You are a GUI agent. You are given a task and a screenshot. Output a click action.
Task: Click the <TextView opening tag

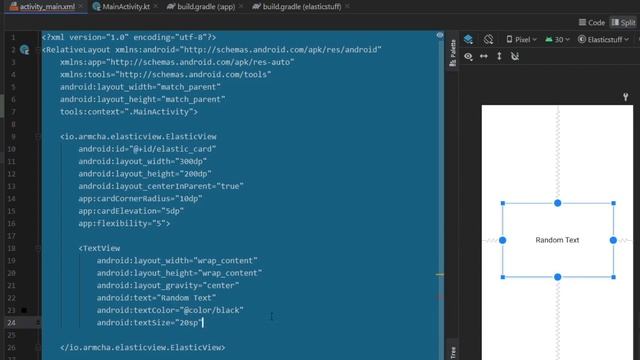pos(99,248)
